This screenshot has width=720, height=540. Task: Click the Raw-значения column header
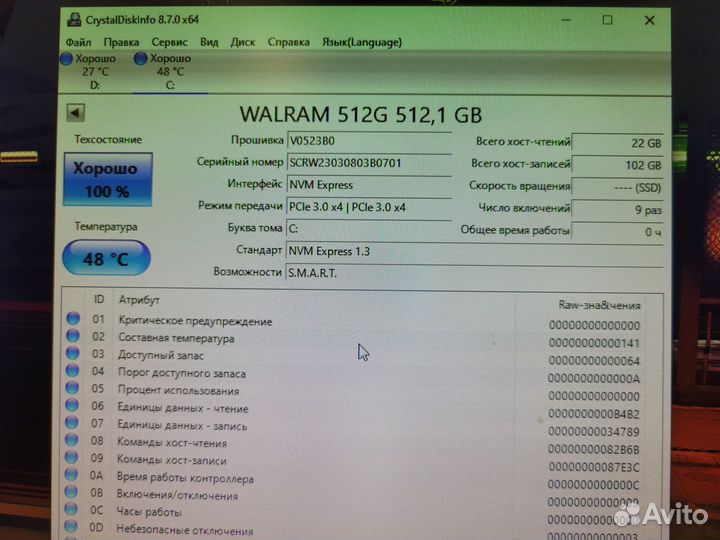point(599,305)
